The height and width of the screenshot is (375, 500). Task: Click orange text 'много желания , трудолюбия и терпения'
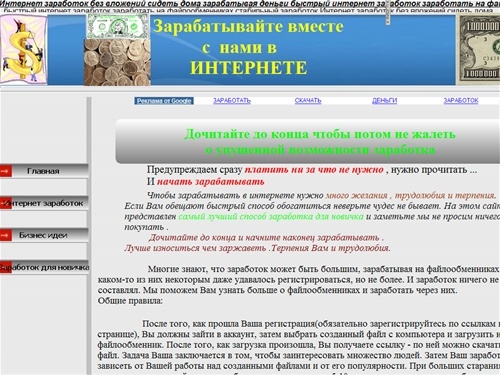(x=411, y=196)
